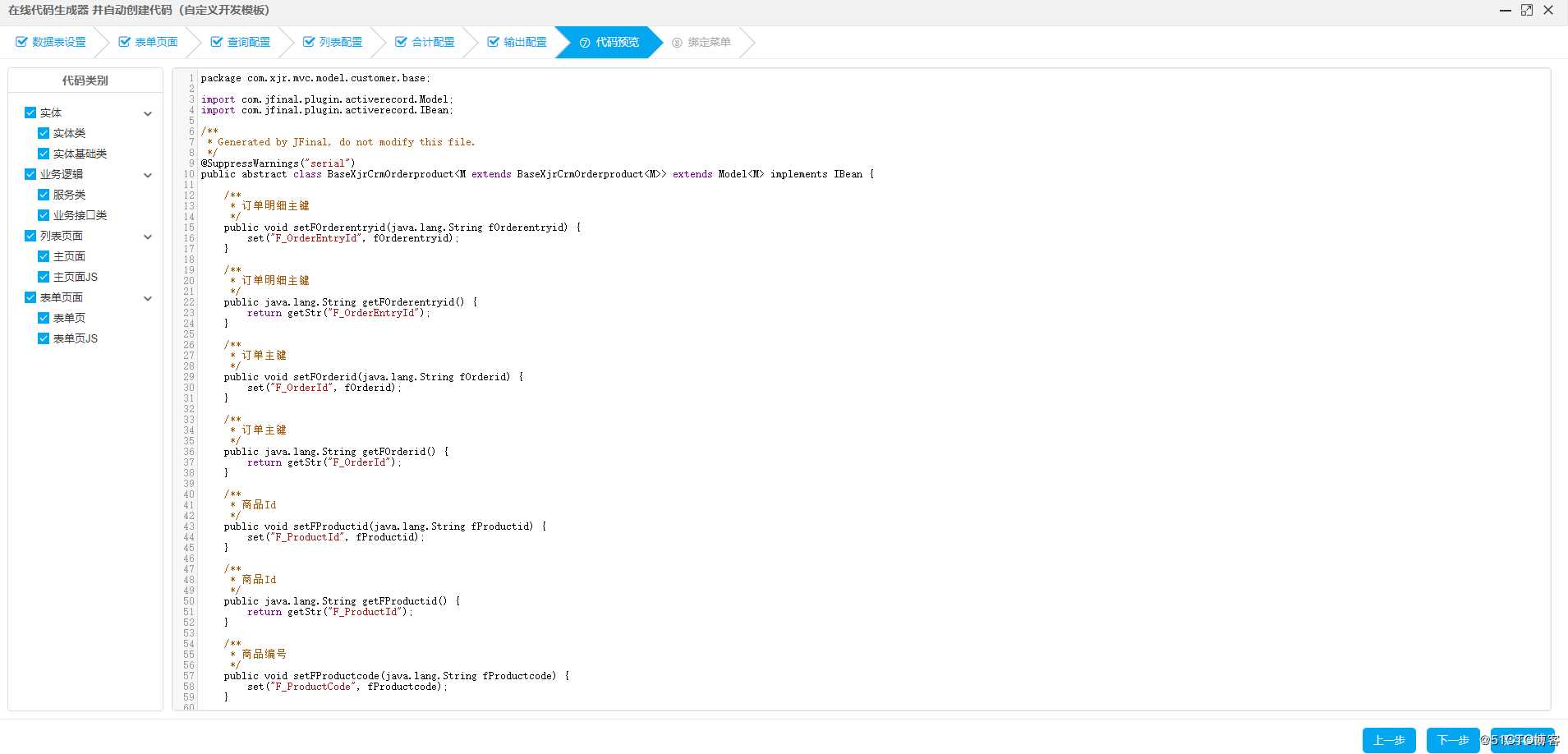This screenshot has height=754, width=1568.
Task: Click the setFProductcode method signature
Action: click(397, 676)
